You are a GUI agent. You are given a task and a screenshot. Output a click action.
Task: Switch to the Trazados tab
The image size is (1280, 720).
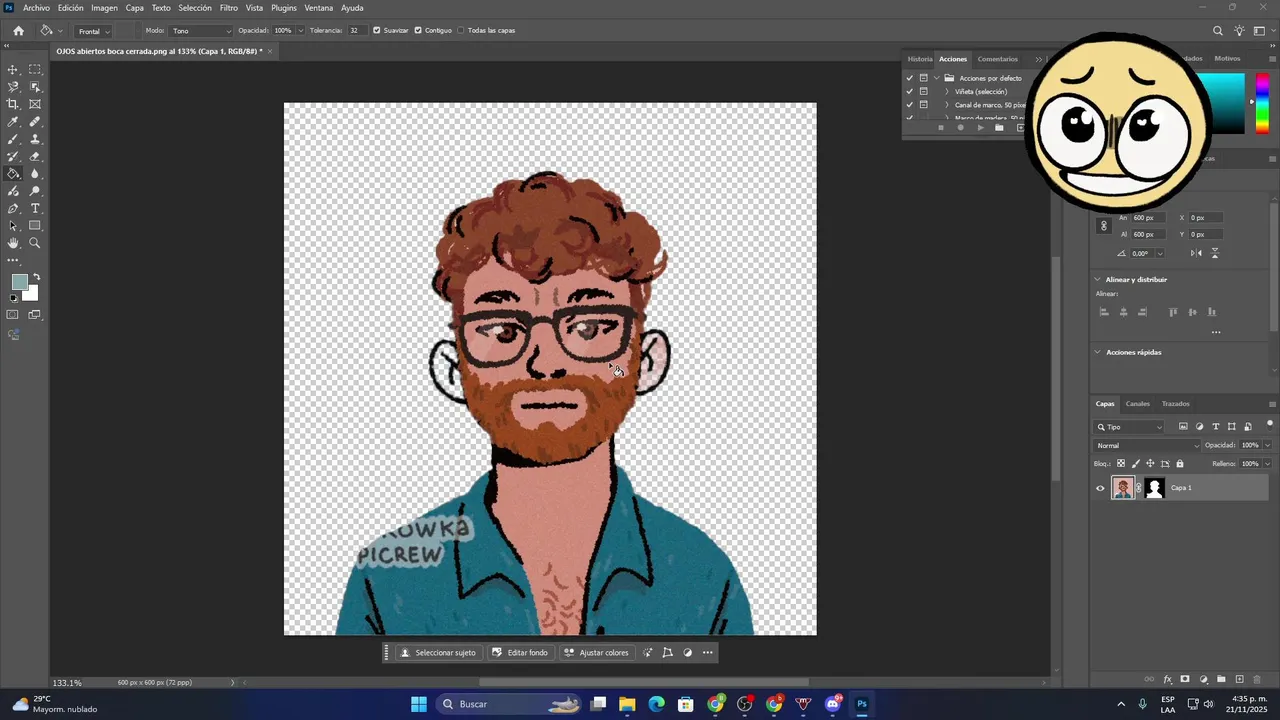click(x=1176, y=404)
